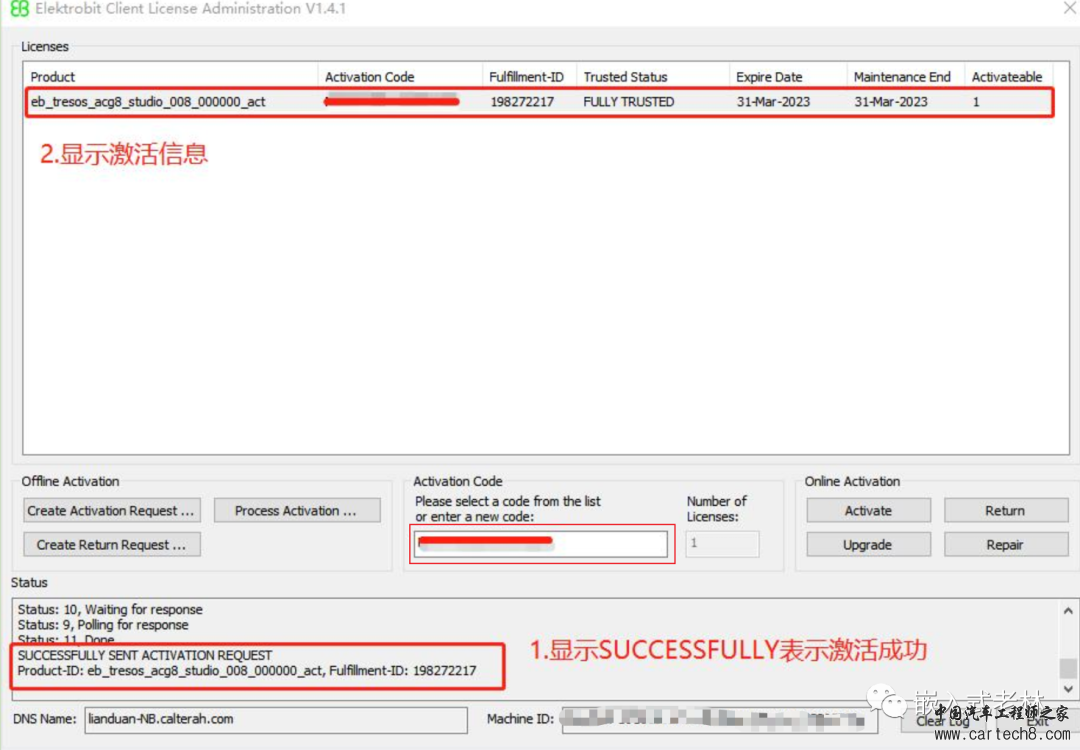1080x750 pixels.
Task: Click Maintenance End cell 31-Mar-2023
Action: 891,102
